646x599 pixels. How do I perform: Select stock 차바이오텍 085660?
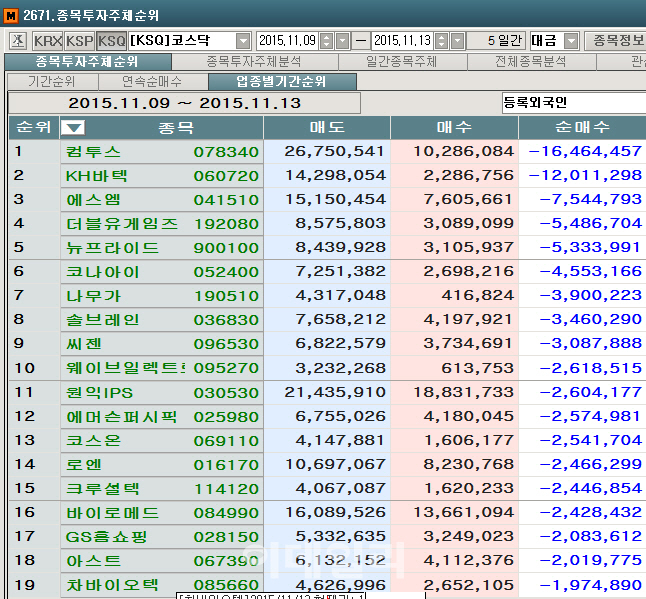(x=162, y=585)
